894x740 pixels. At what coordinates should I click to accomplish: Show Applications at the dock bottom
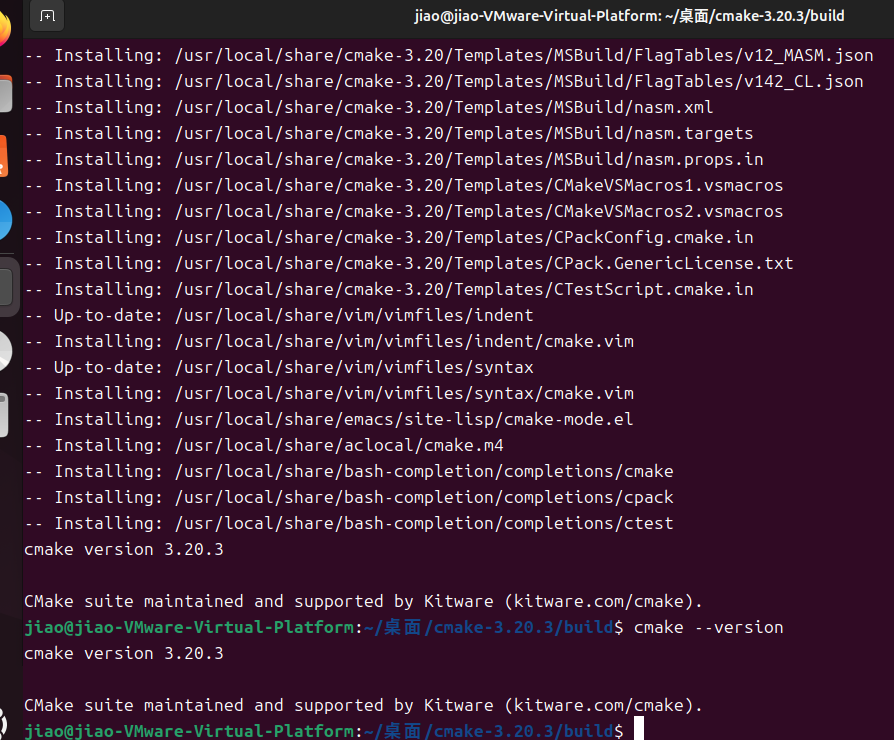4,722
